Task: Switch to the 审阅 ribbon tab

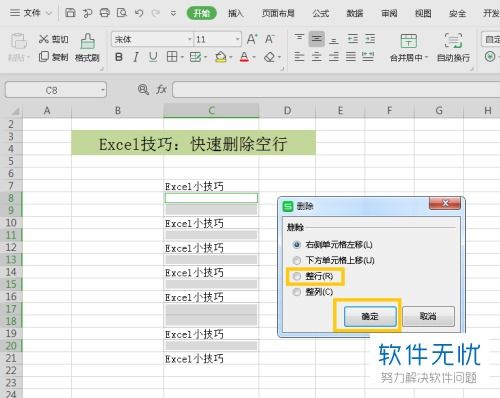Action: [389, 13]
